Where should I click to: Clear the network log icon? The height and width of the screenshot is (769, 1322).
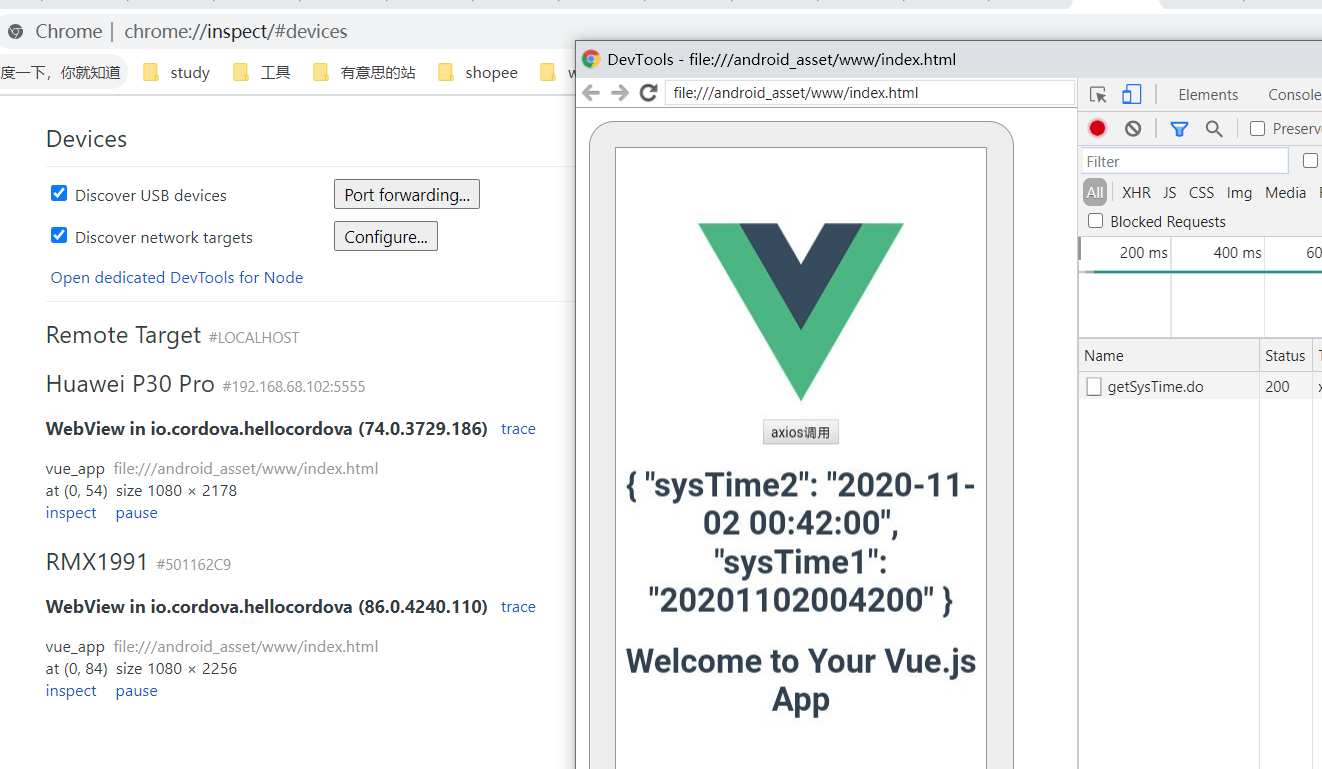pos(1133,128)
